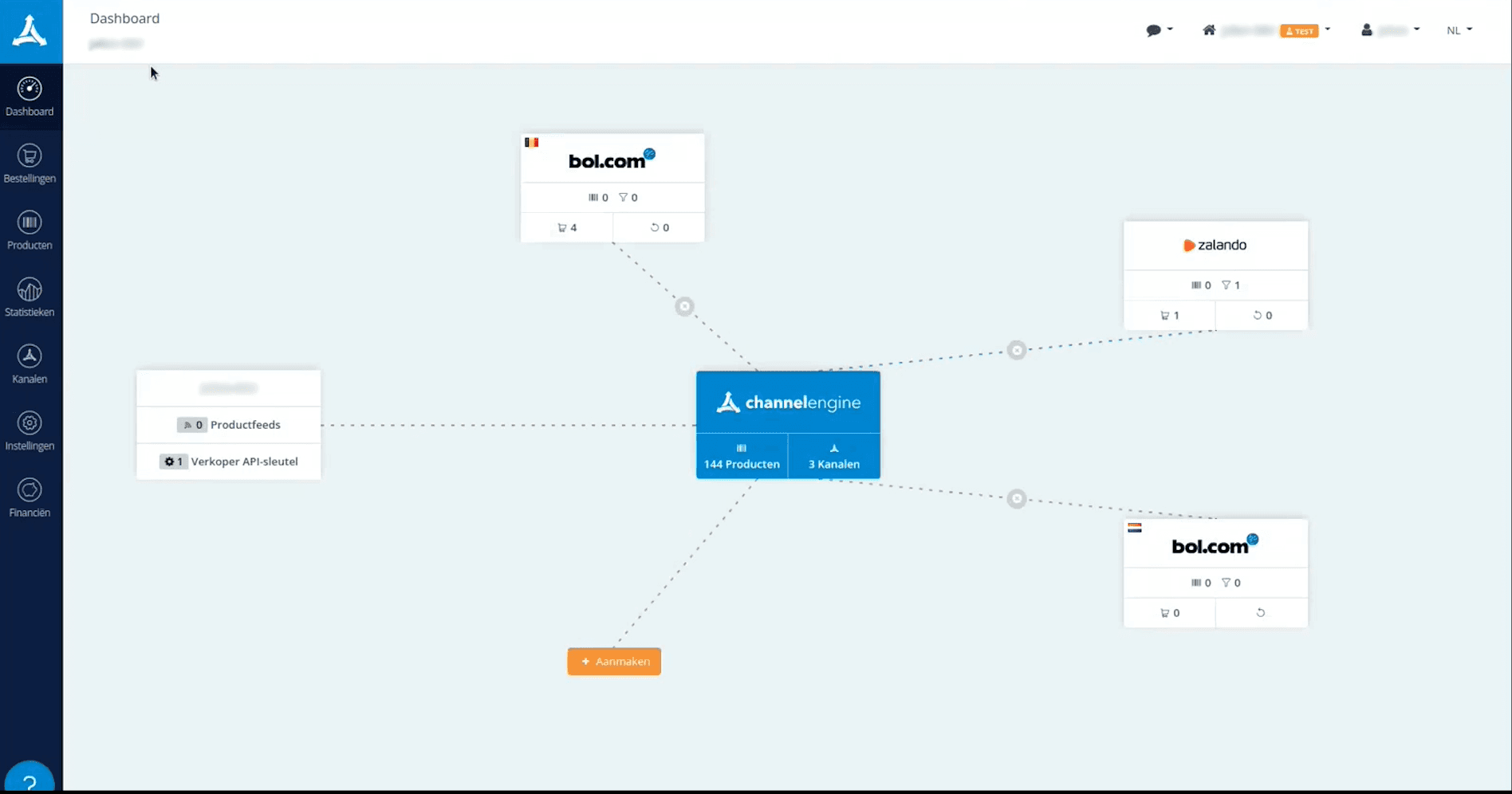Click the filter count 1 on zalando card
1512x794 pixels.
point(1231,285)
